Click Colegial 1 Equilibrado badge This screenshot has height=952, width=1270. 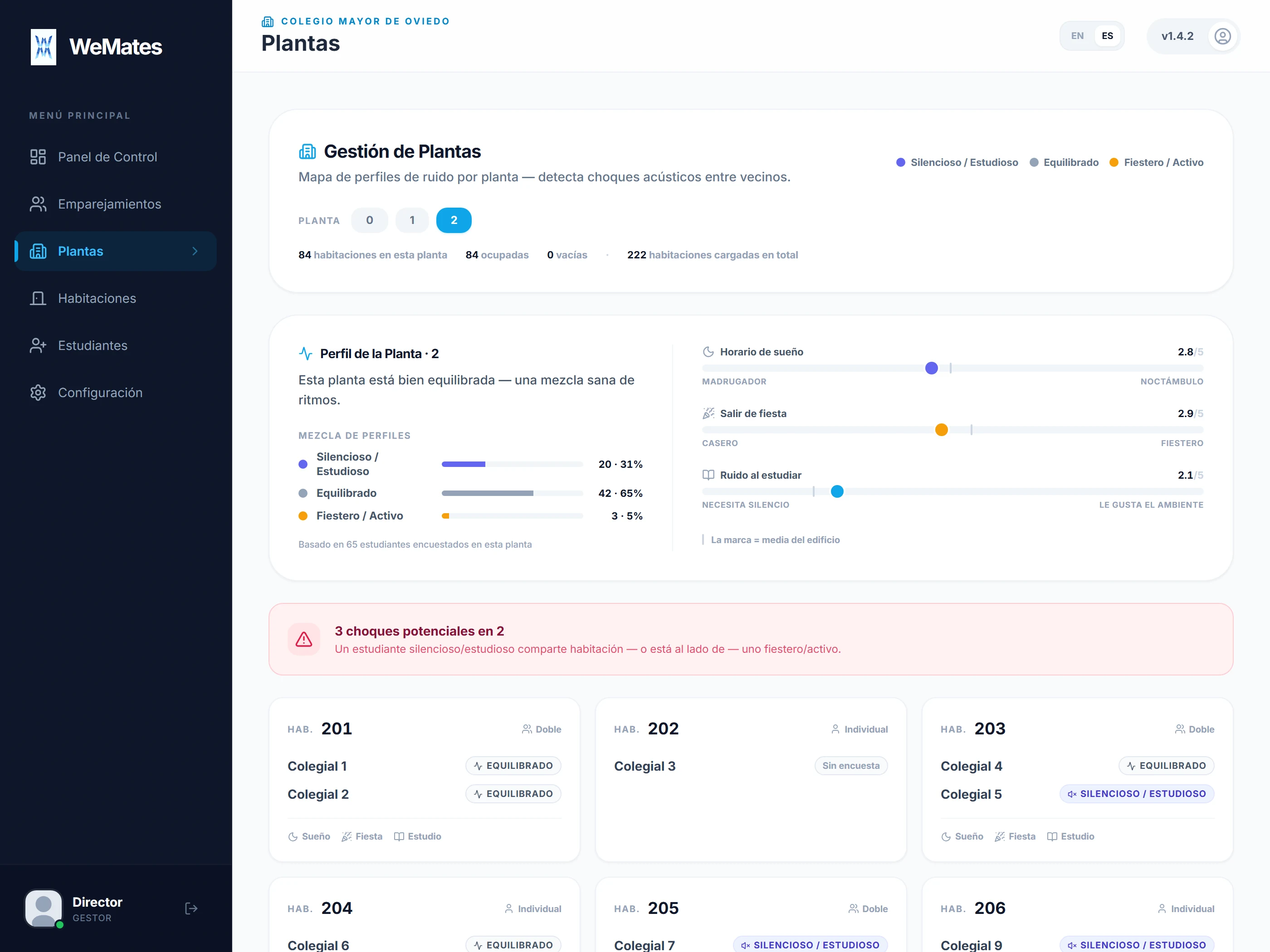[513, 766]
